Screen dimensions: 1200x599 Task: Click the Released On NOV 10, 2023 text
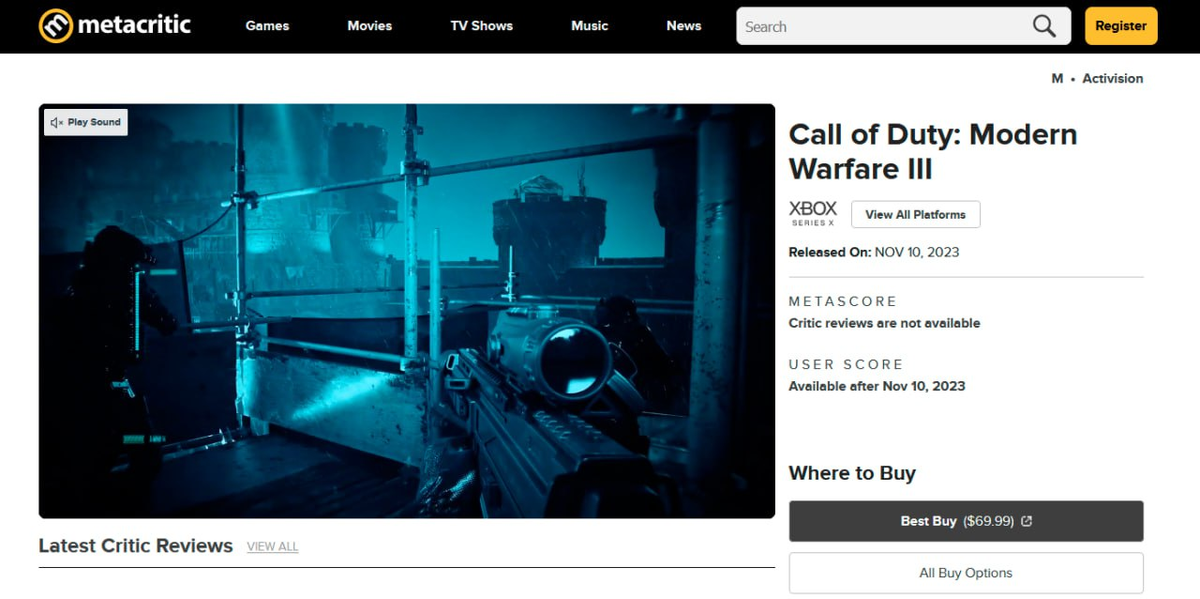click(x=874, y=252)
